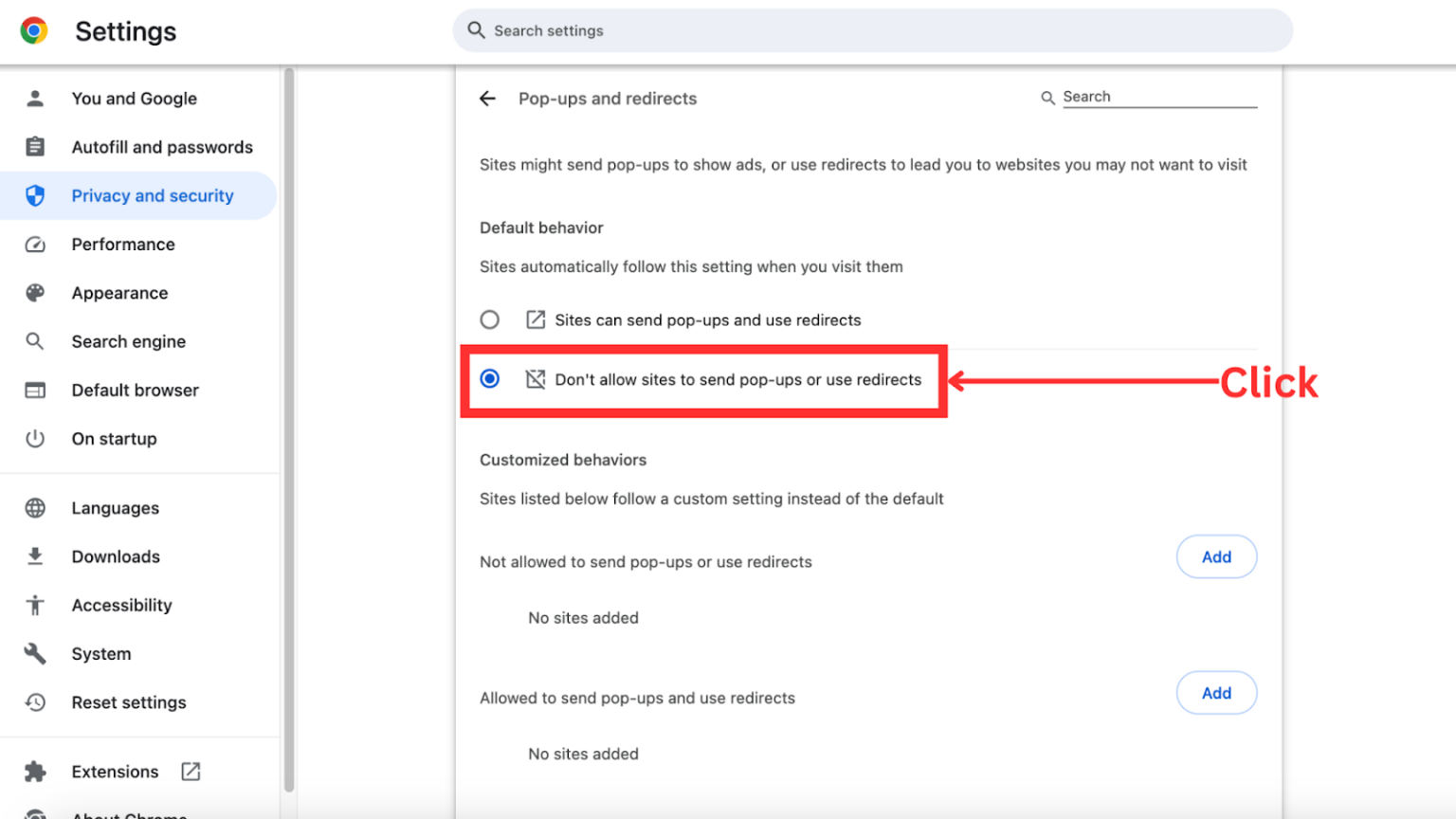Click the Chrome logo icon
The image size is (1456, 819).
coord(34,31)
